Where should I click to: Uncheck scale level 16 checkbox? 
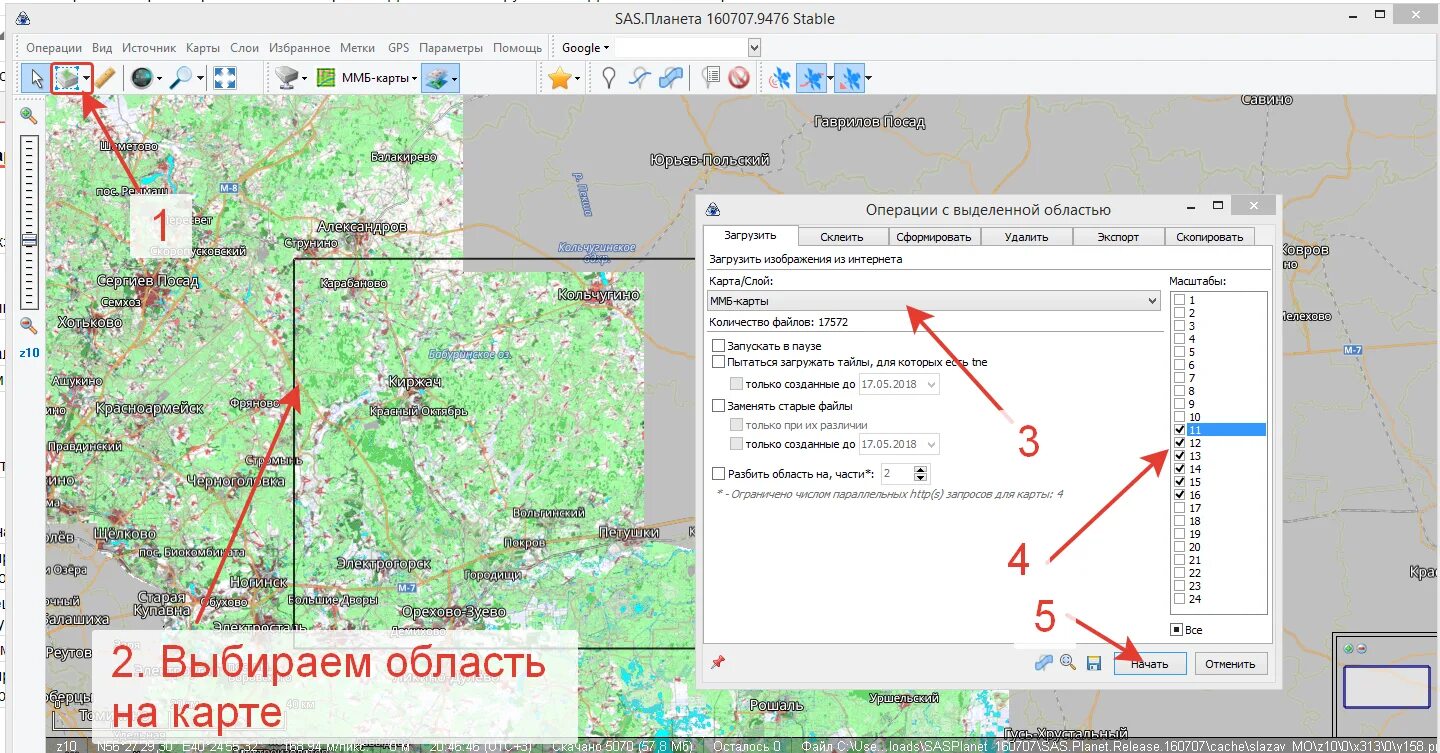[x=1180, y=495]
